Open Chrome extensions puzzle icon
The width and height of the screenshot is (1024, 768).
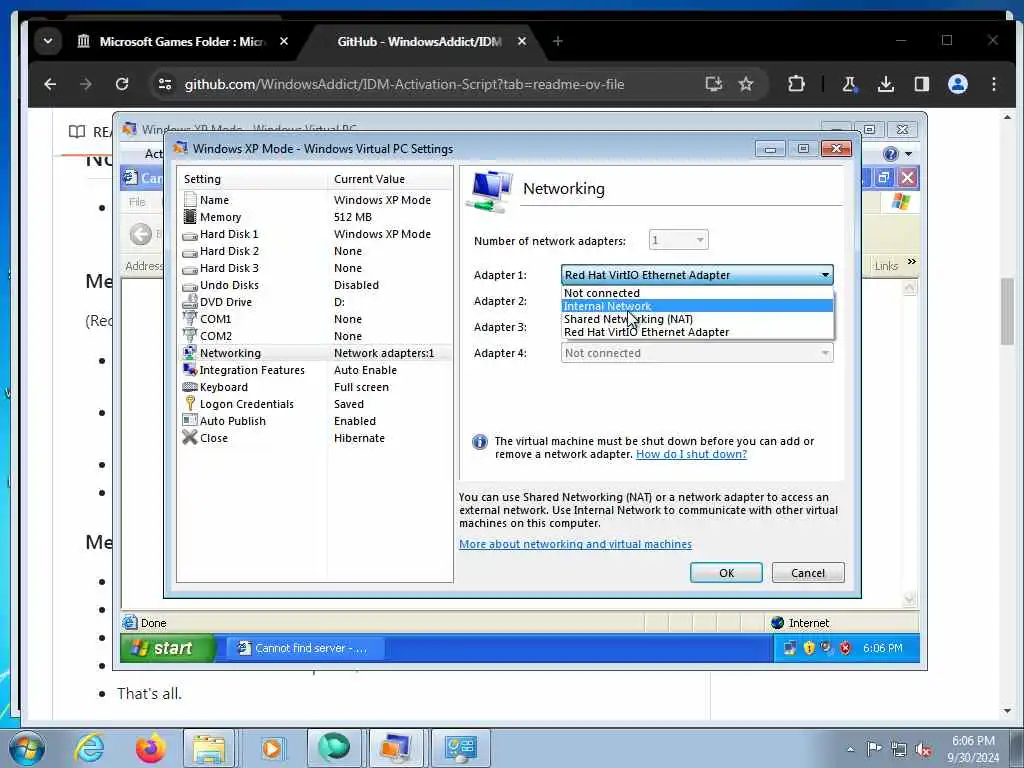(x=796, y=84)
